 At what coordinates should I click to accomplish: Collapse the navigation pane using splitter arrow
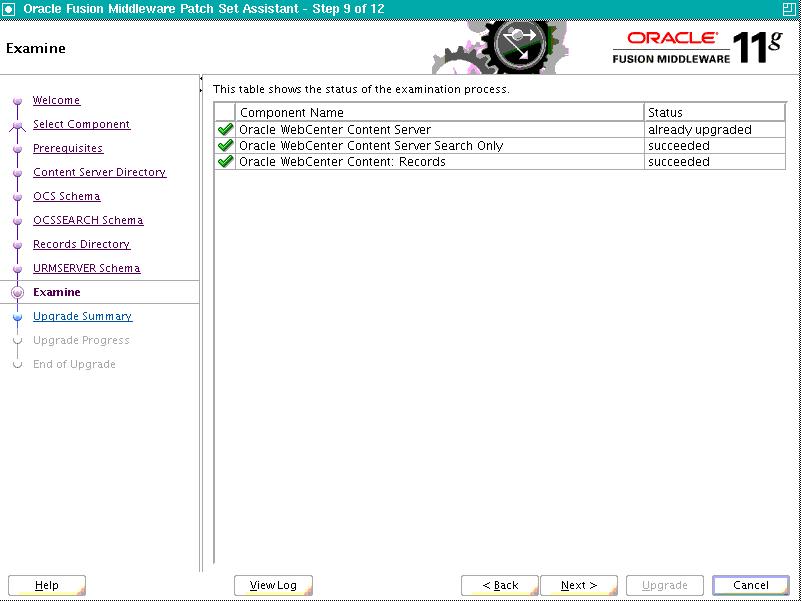pyautogui.click(x=201, y=79)
